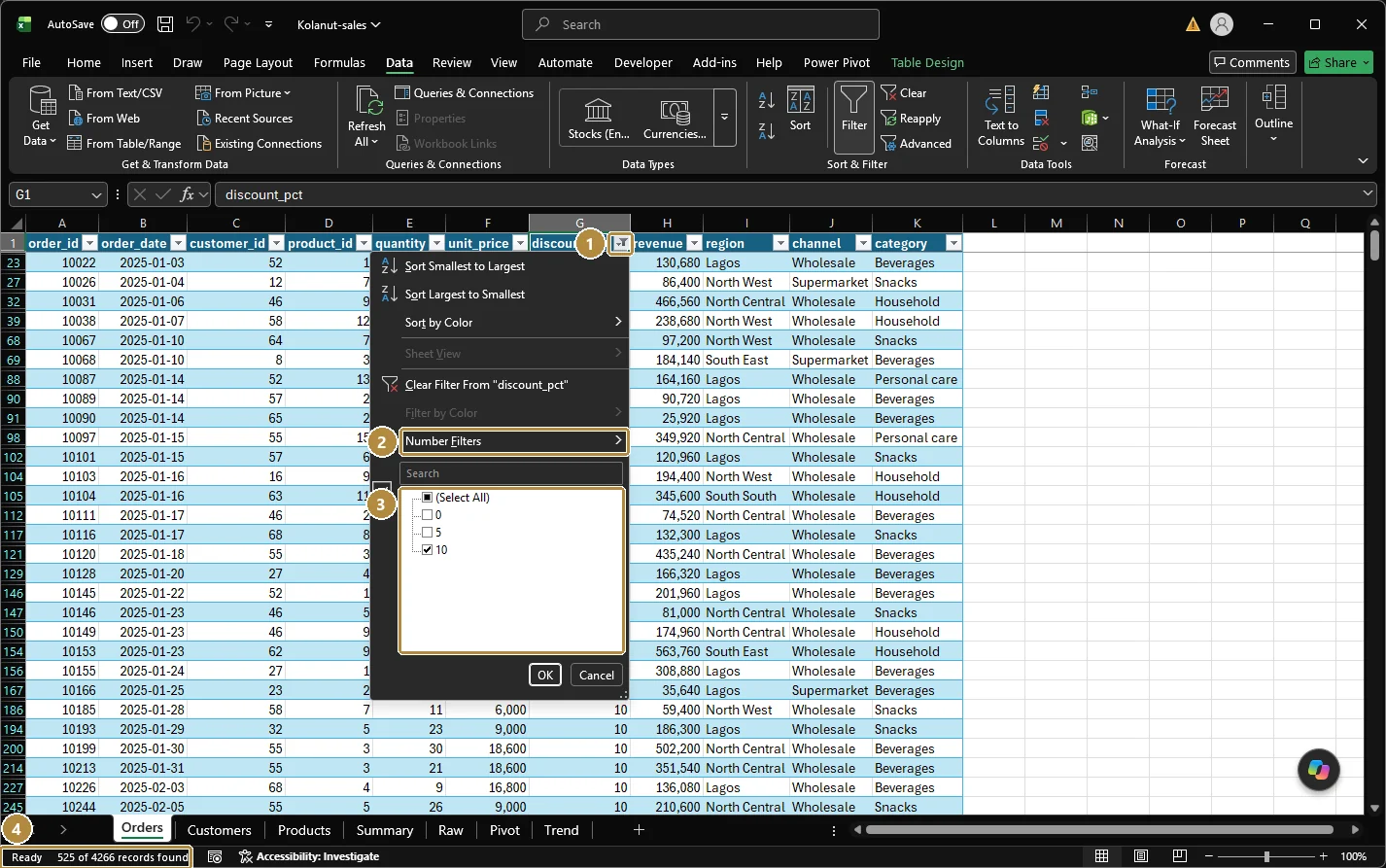Uncheck the 10 value in filter list
This screenshot has width=1386, height=868.
coord(427,550)
